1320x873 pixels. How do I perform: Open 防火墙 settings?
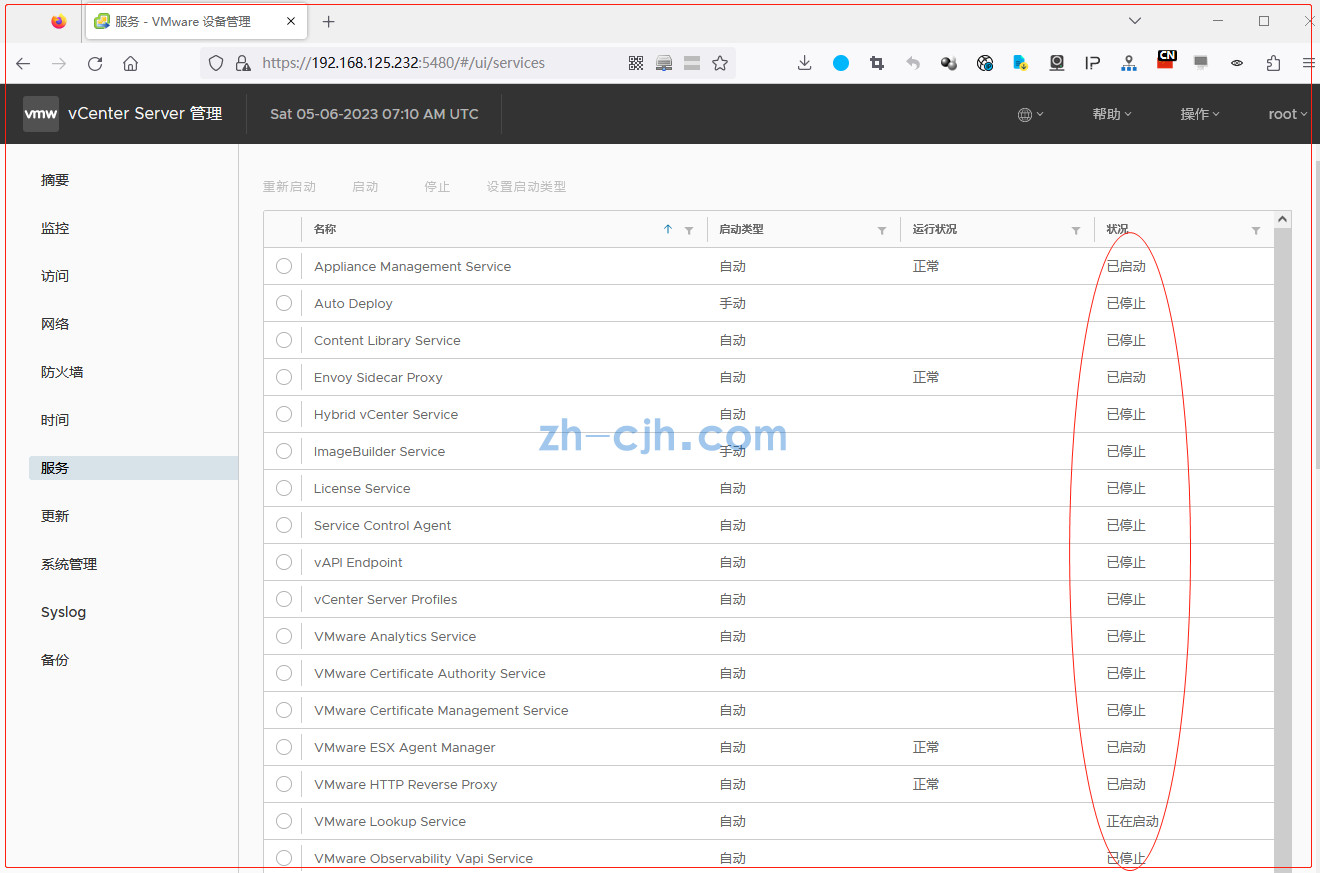[62, 372]
